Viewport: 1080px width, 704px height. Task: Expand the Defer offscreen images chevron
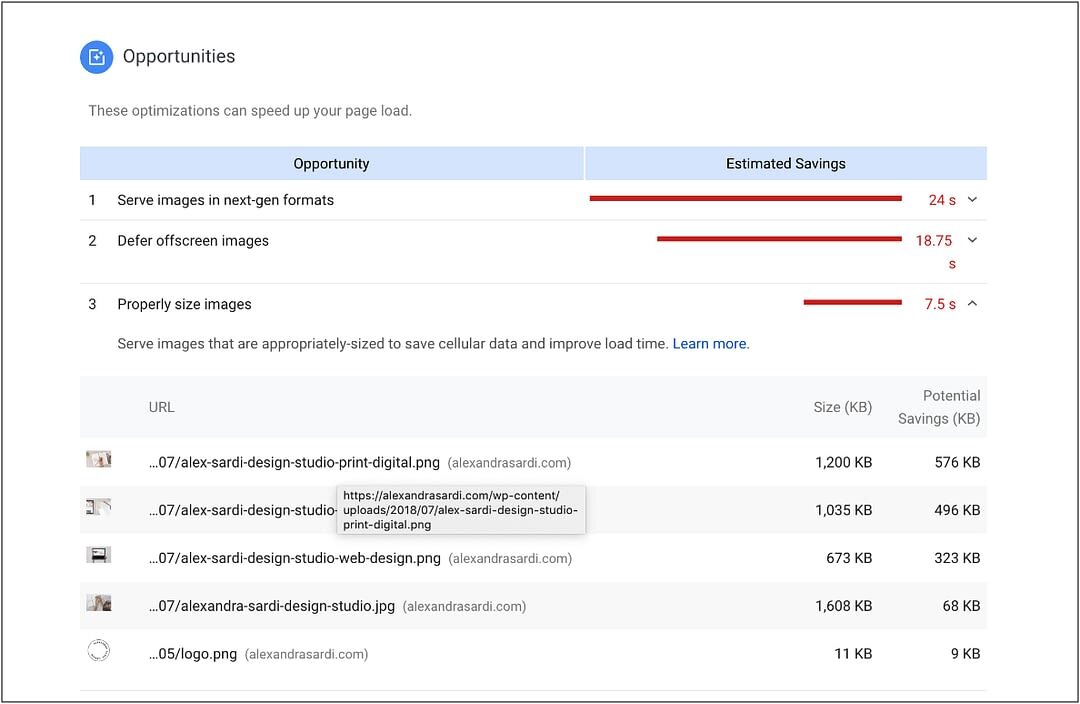click(x=972, y=240)
